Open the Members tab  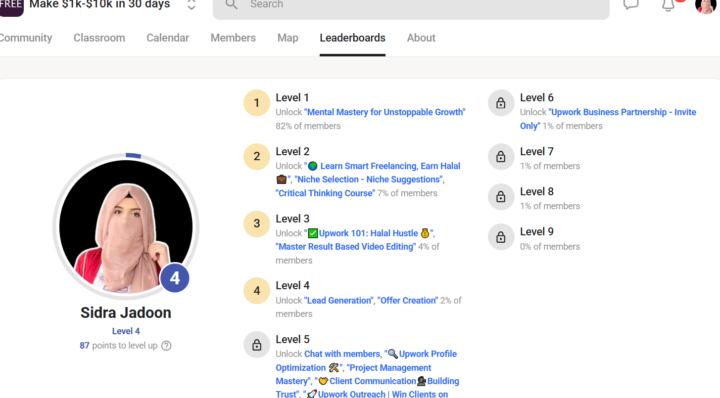[233, 38]
